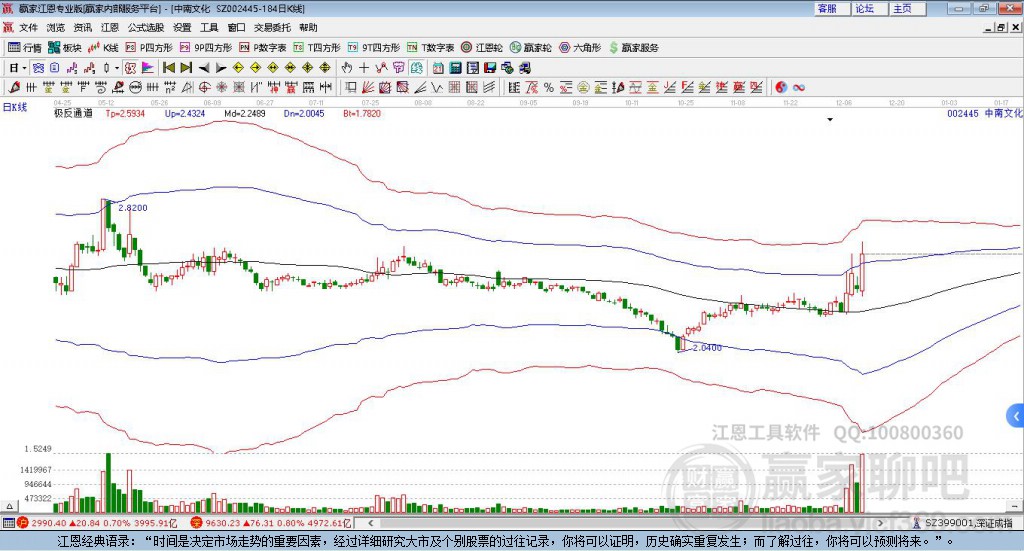Open the T四方形 time square
The width and height of the screenshot is (1024, 551).
[x=317, y=48]
